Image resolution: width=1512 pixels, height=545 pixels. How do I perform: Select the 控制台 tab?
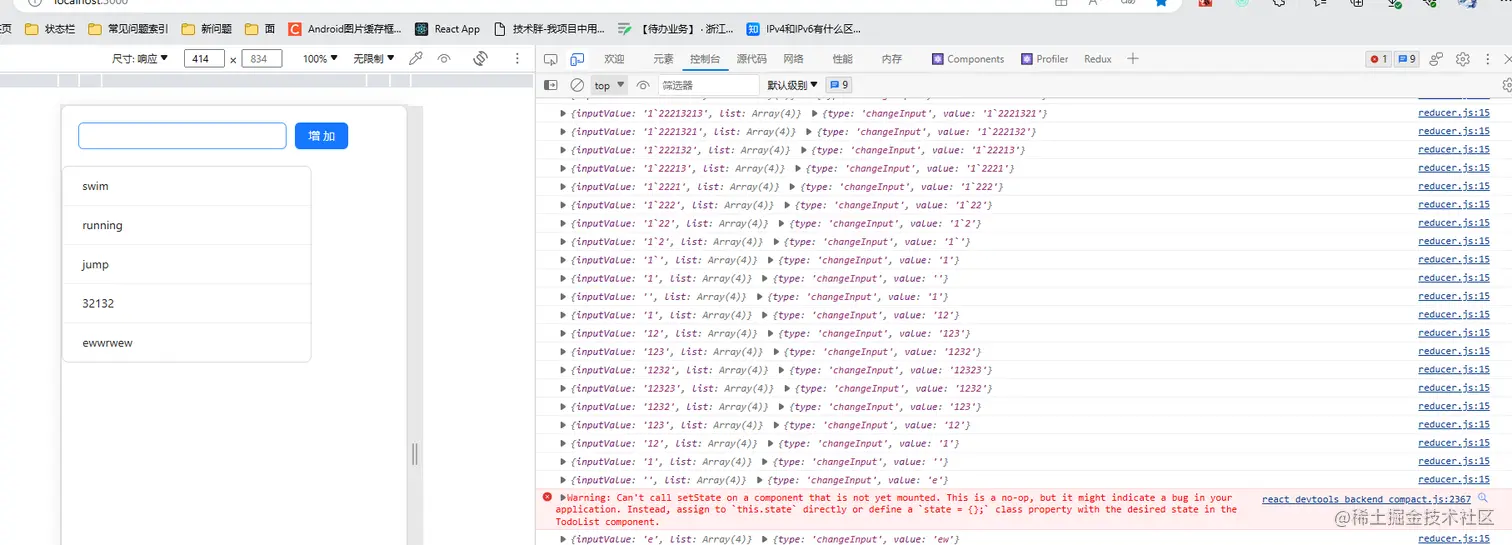(x=705, y=59)
